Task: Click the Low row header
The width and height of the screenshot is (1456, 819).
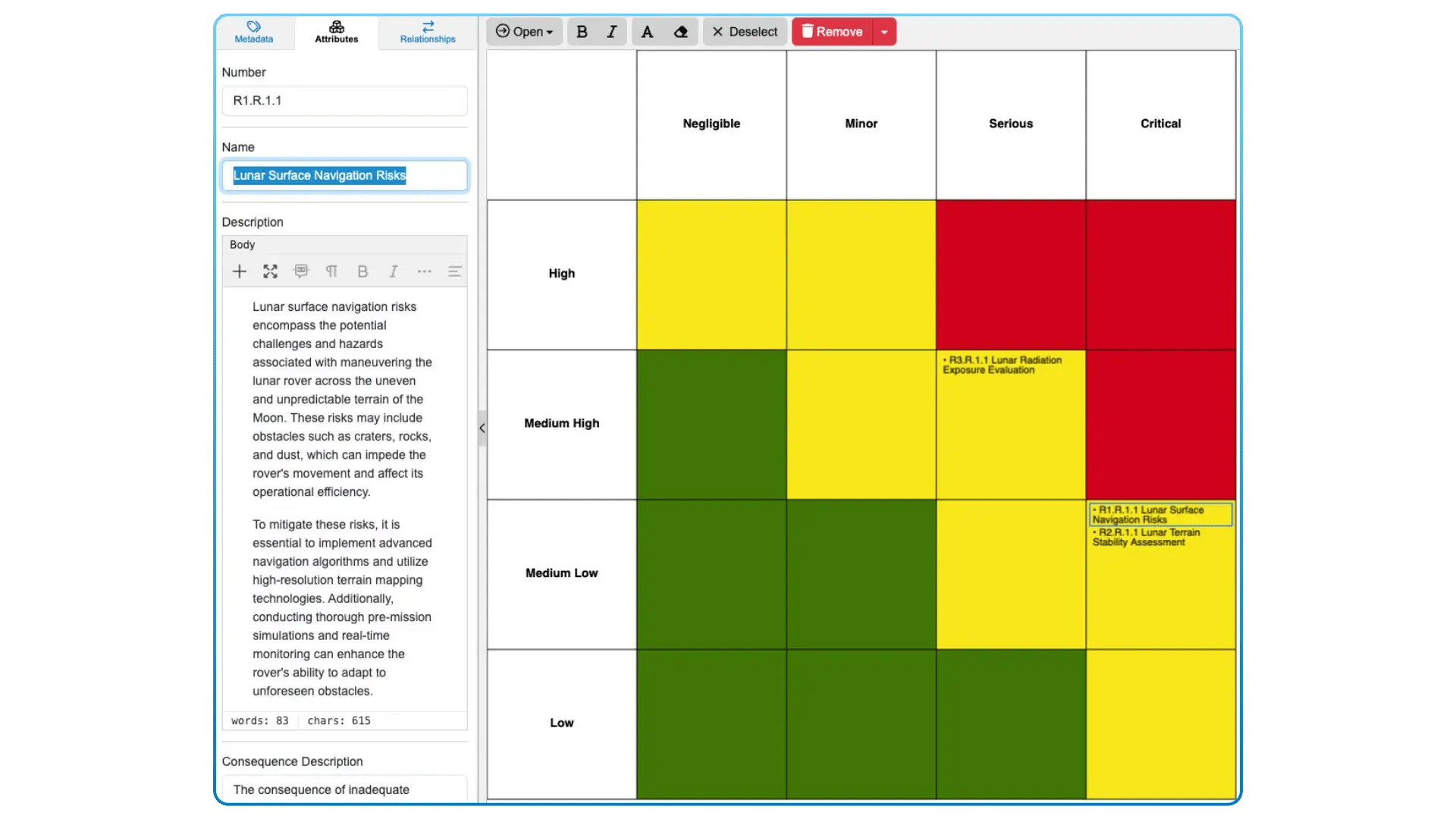Action: [562, 723]
